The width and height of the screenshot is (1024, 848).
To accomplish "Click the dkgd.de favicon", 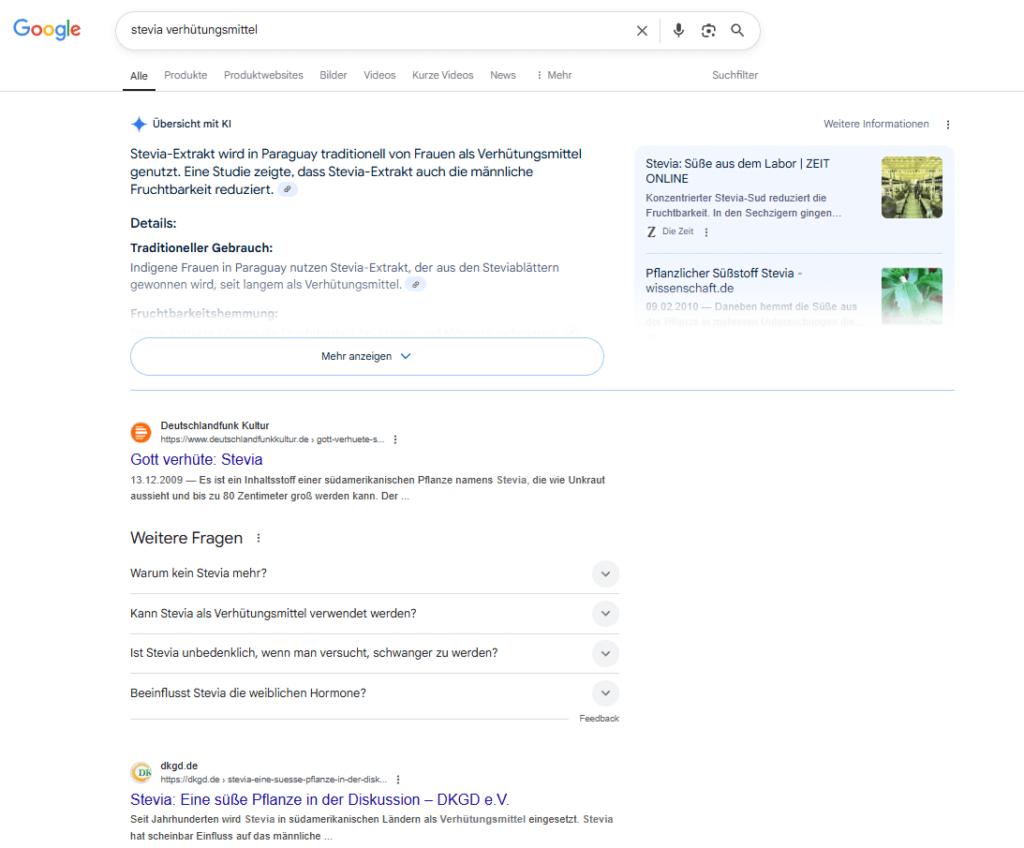I will [140, 772].
